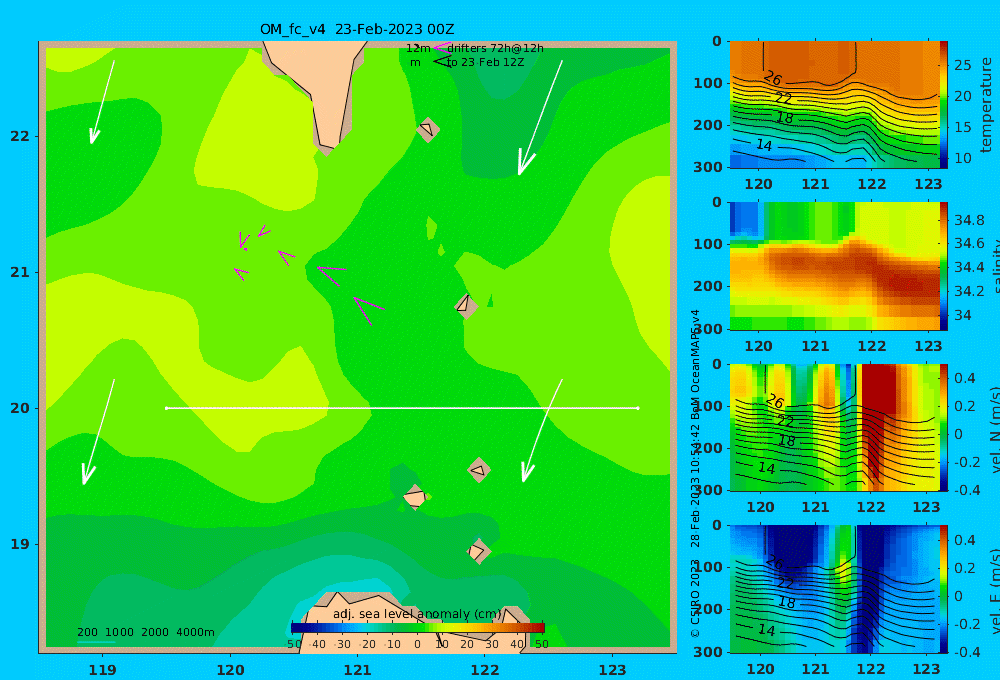Viewport: 1000px width, 680px height.
Task: Click depth label 300 on temperature panel axis
Action: pyautogui.click(x=708, y=167)
